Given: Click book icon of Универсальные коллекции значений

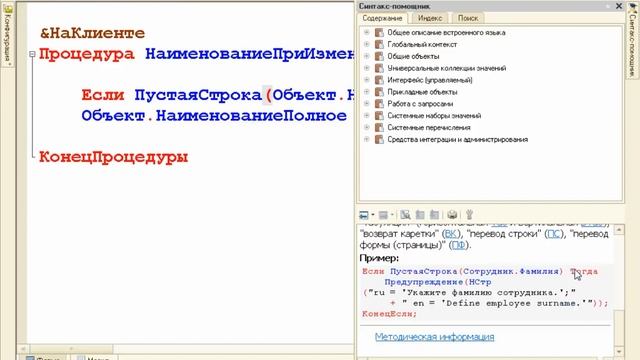Looking at the screenshot, I should (379, 68).
